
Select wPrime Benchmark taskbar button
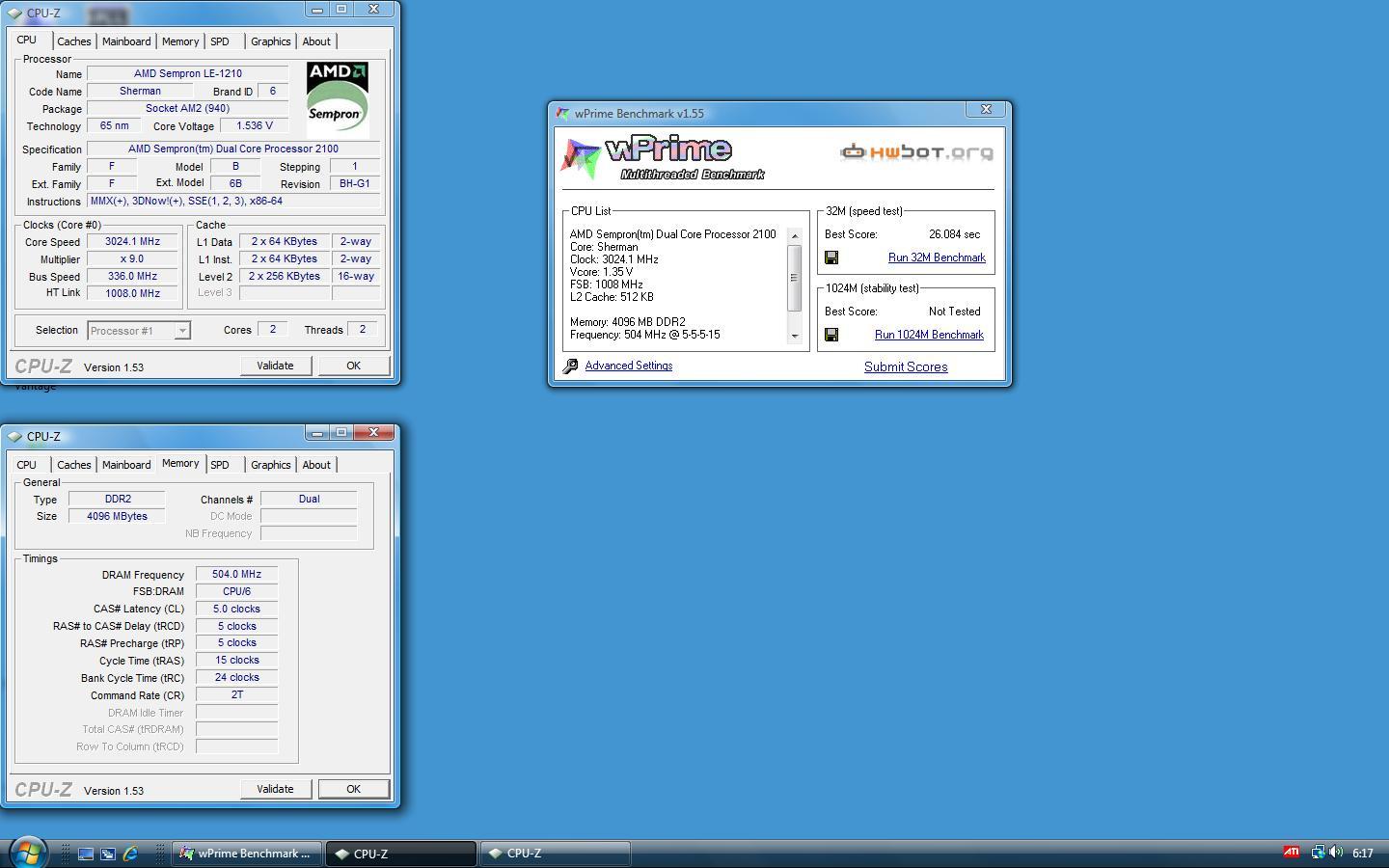pos(247,854)
